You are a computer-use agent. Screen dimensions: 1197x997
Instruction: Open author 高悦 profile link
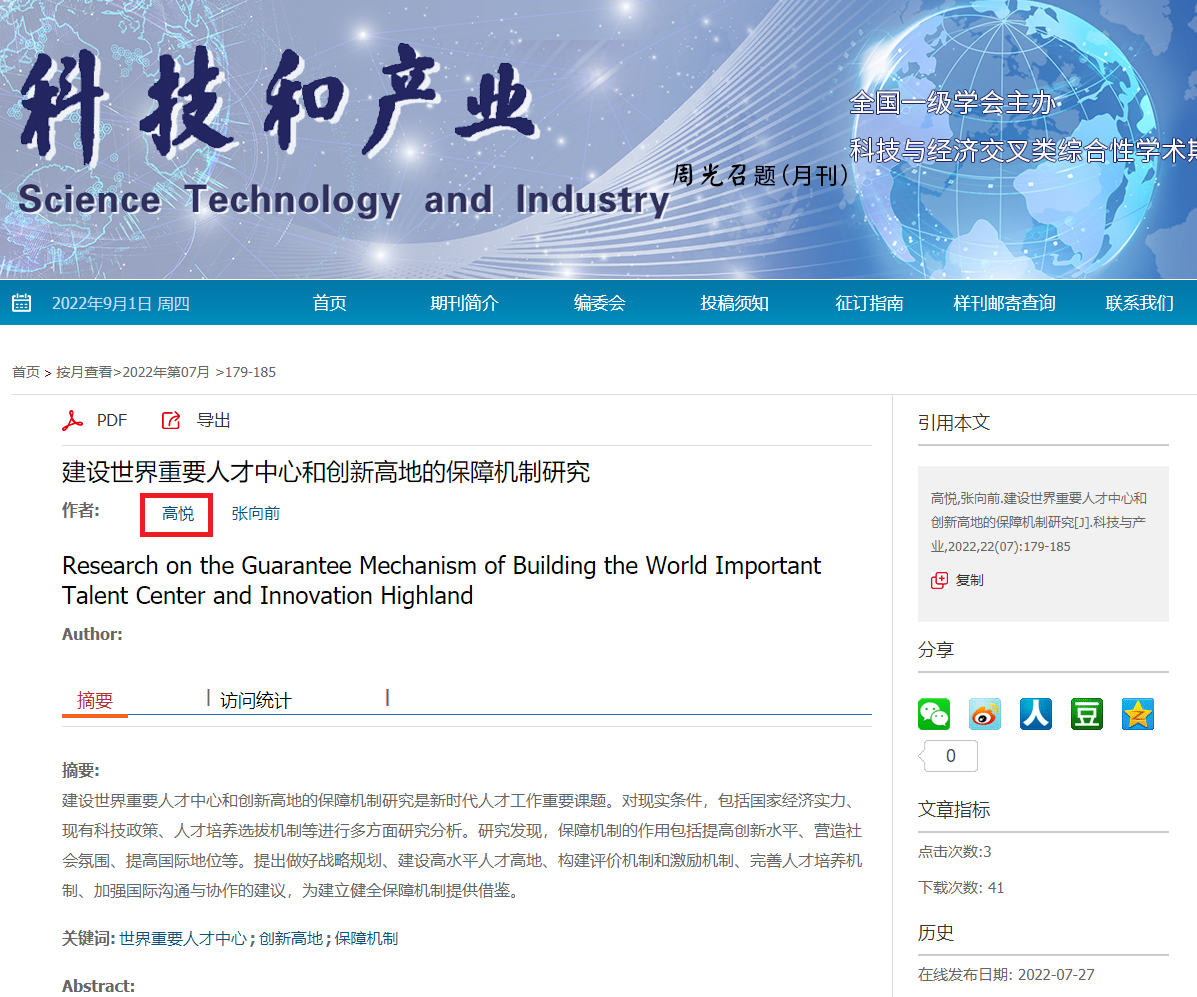point(178,514)
